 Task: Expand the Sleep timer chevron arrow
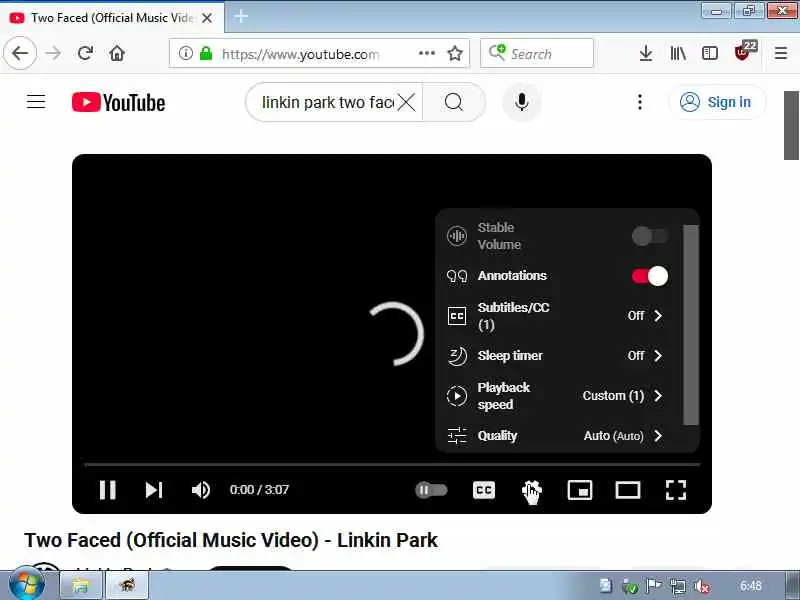tap(658, 356)
